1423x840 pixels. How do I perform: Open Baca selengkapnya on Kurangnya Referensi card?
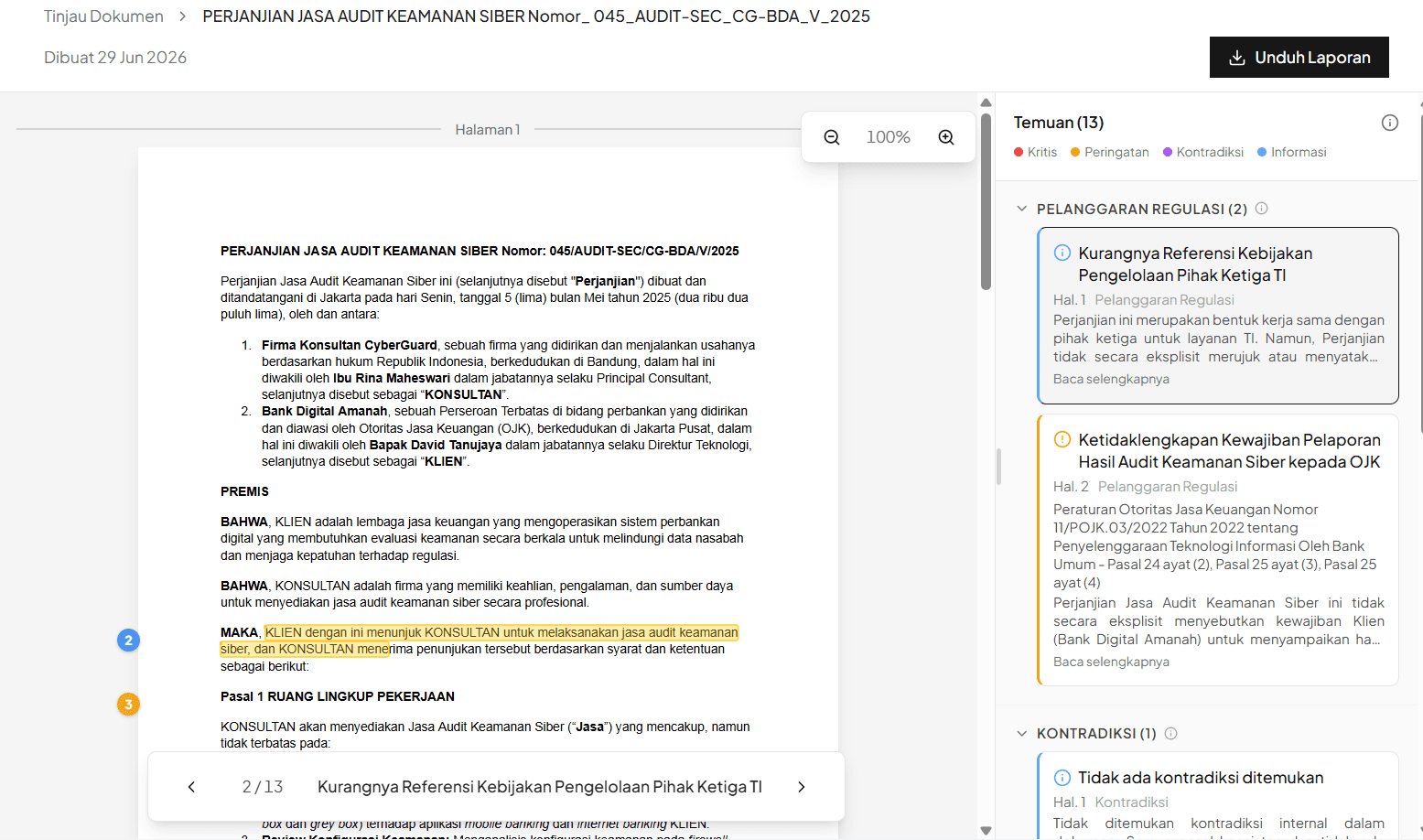pyautogui.click(x=1111, y=379)
